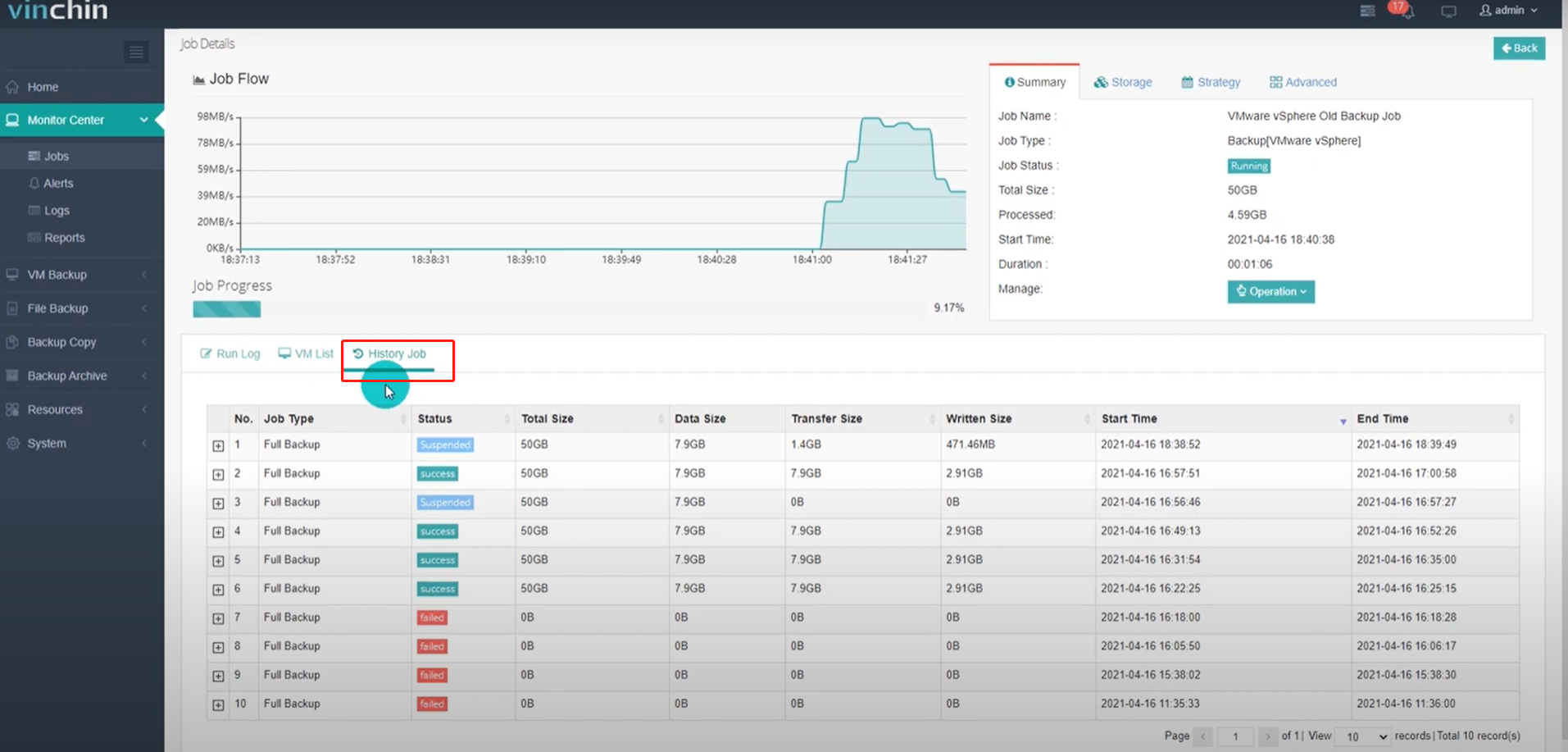Image resolution: width=1568 pixels, height=752 pixels.
Task: Expand row 1 plus icon
Action: click(x=218, y=446)
